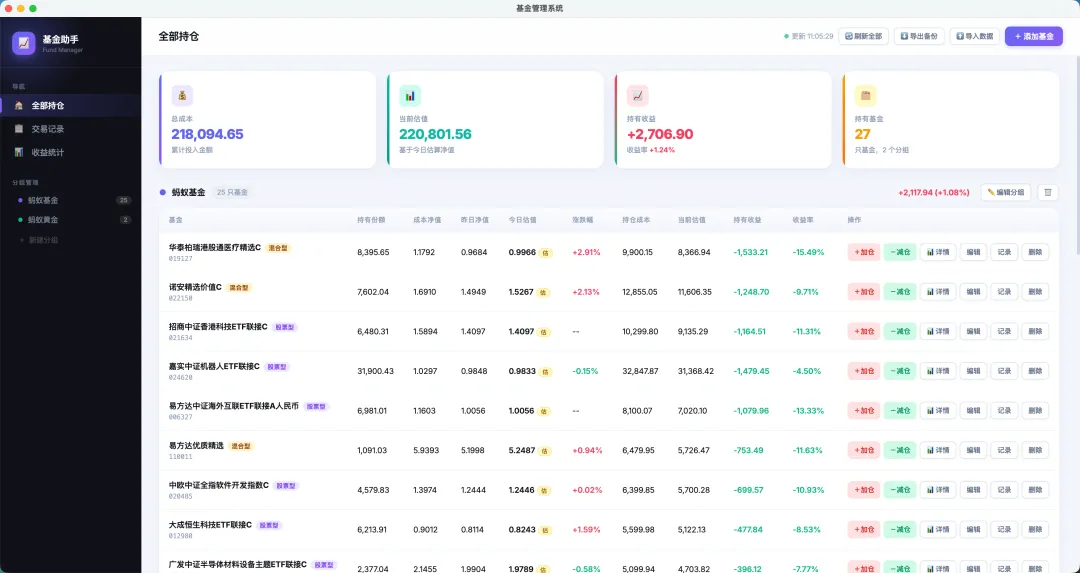Screen dimensions: 1080x573
Task: Click 减仓 for 招商中证香港科技ETF联接C
Action: pyautogui.click(x=900, y=331)
